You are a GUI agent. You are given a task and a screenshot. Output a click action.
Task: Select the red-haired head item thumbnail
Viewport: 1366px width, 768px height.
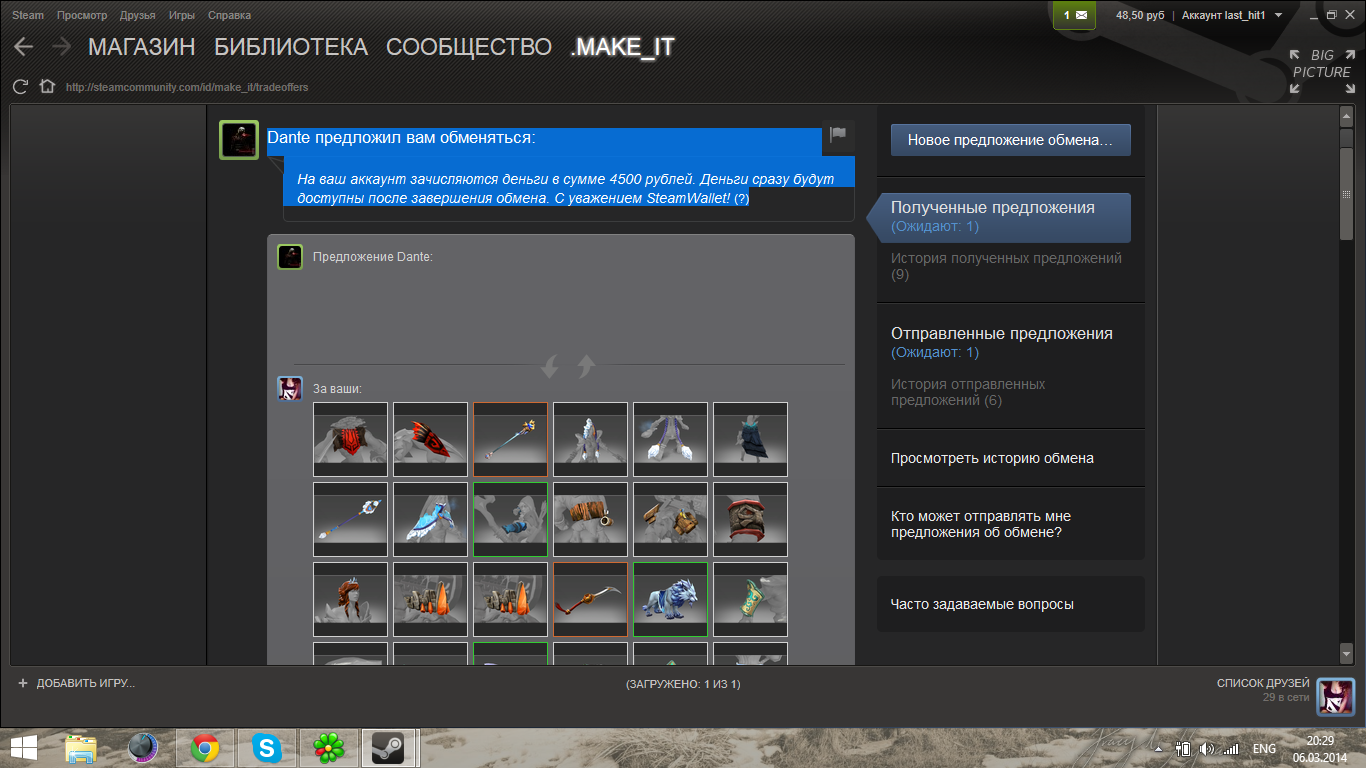[x=350, y=599]
